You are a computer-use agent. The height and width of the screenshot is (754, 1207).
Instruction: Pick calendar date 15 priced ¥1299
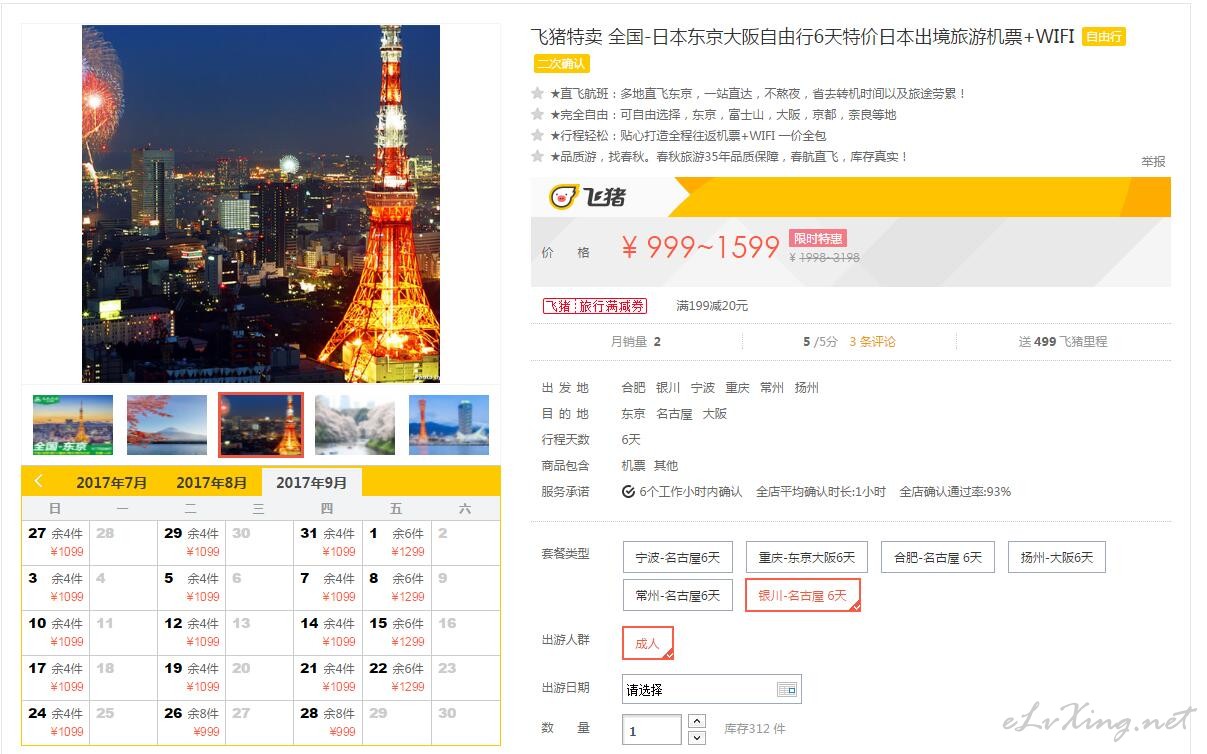pyautogui.click(x=397, y=633)
